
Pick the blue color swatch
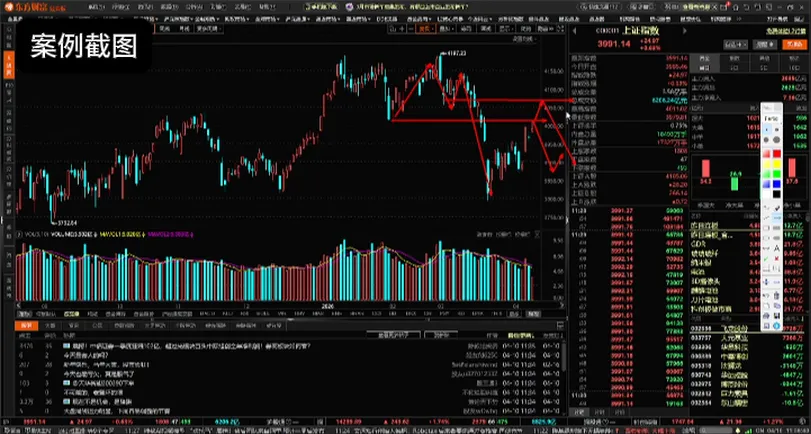click(x=777, y=184)
